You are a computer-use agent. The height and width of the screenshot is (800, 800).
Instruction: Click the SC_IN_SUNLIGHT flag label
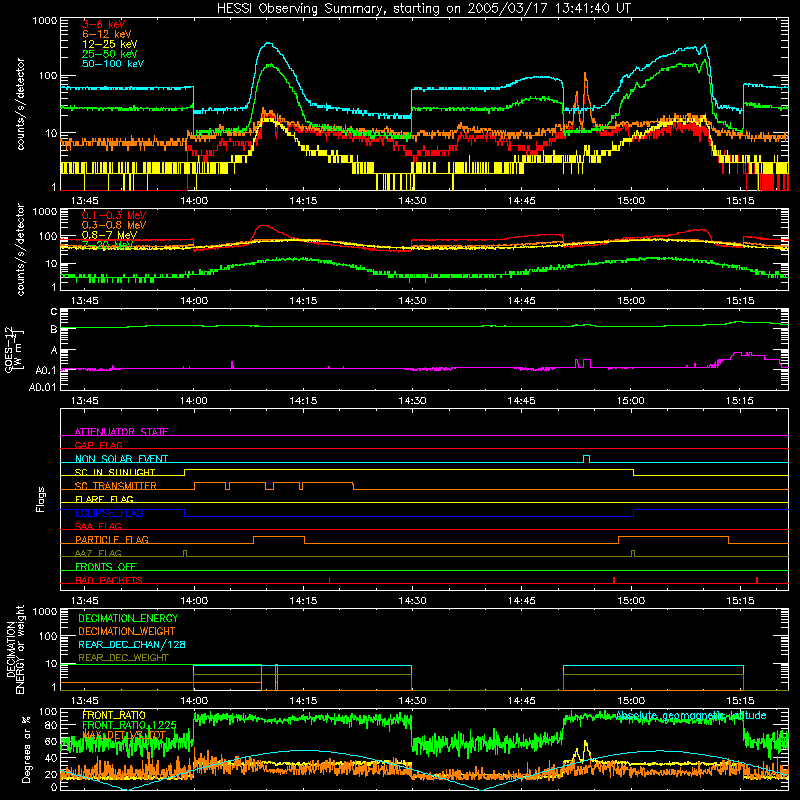115,472
